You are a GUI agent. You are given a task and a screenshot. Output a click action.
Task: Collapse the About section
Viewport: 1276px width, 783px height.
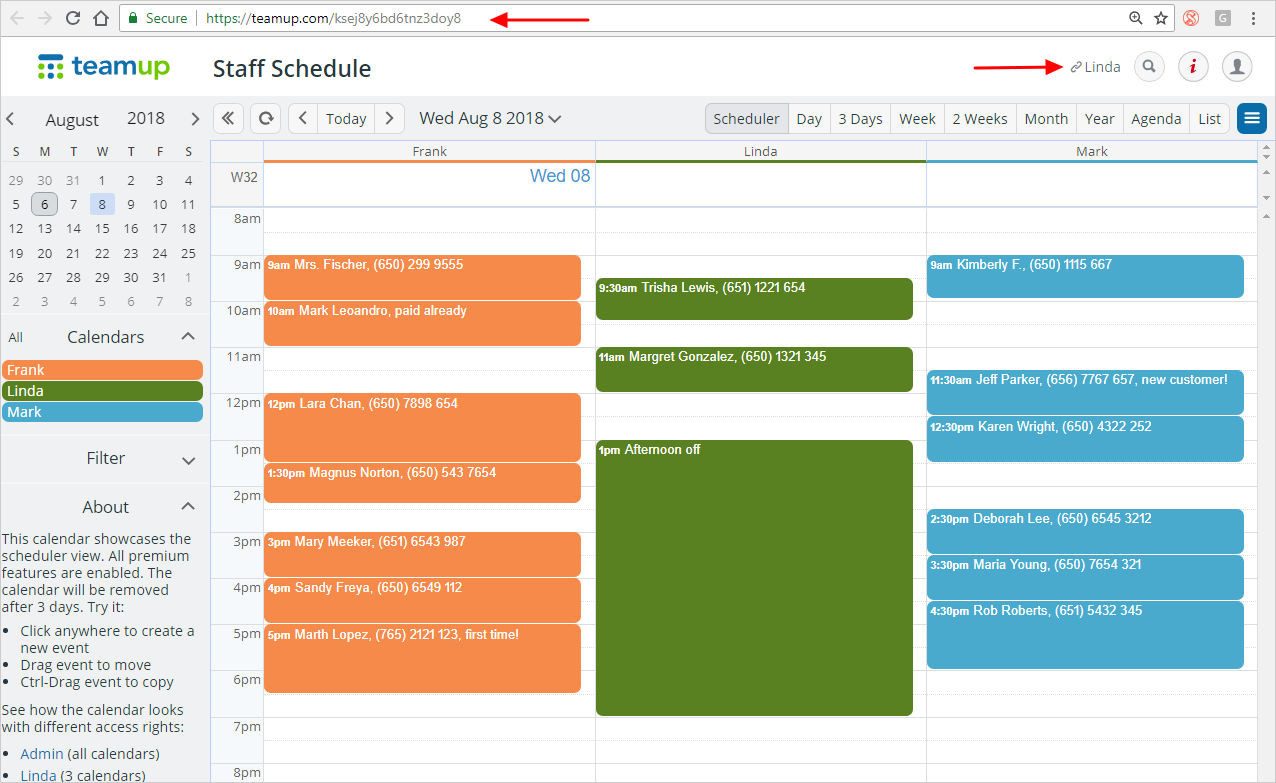188,507
